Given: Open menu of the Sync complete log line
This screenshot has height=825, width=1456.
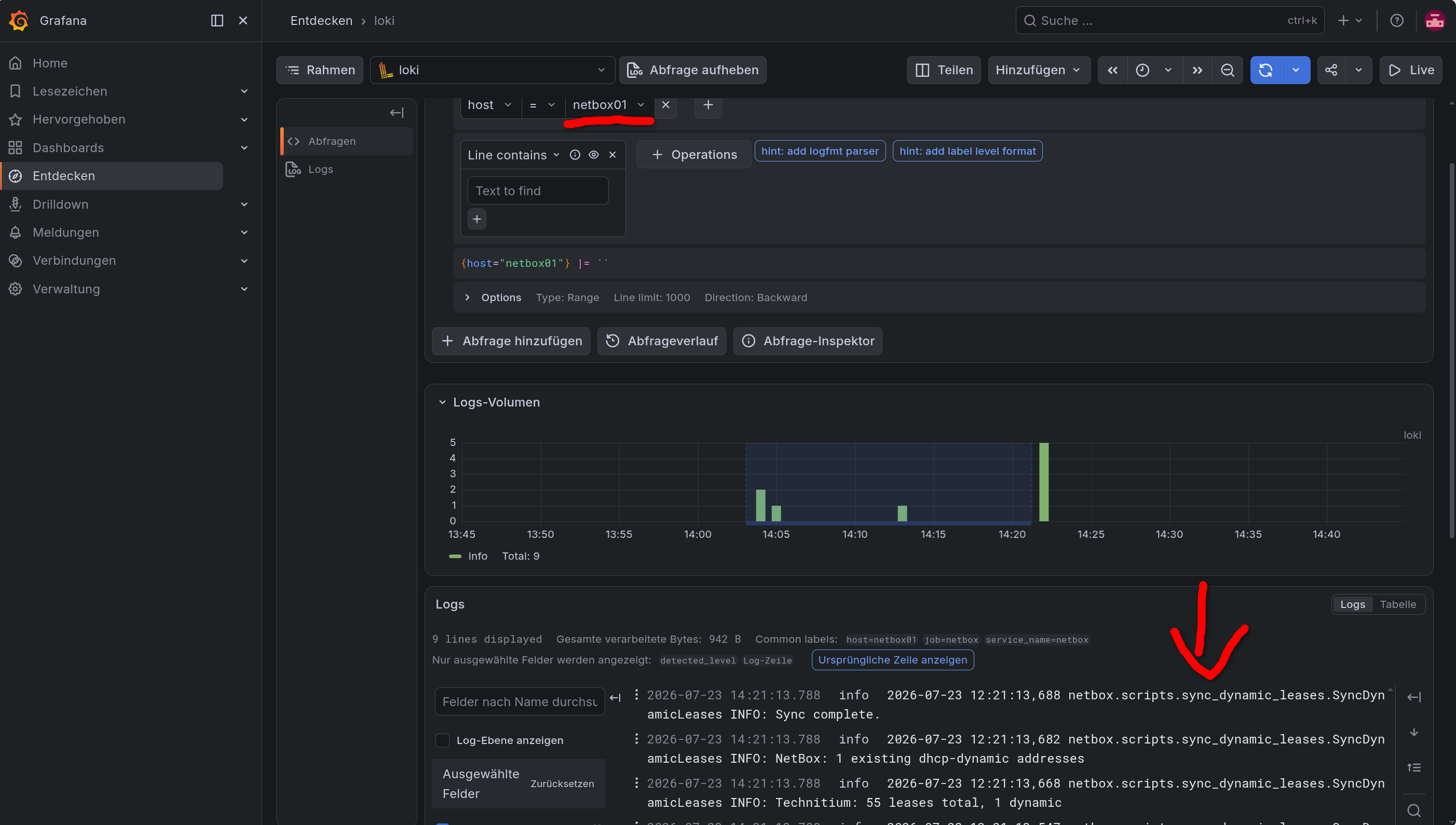Looking at the screenshot, I should click(636, 694).
